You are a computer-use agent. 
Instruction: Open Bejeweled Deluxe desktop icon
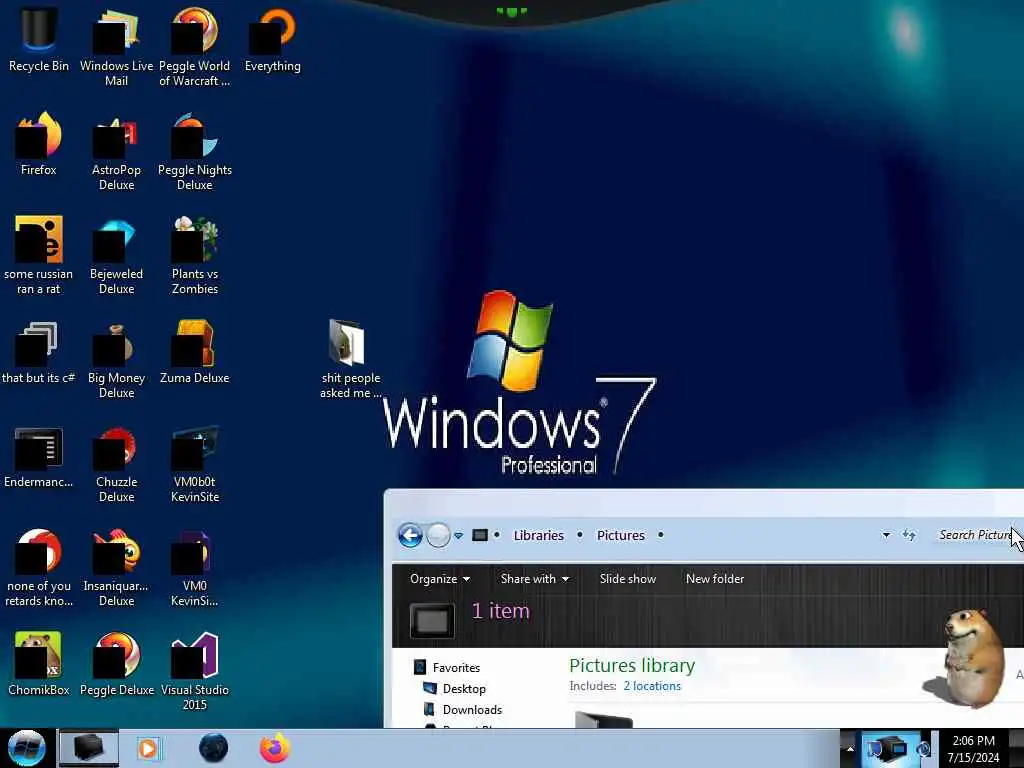(x=116, y=255)
